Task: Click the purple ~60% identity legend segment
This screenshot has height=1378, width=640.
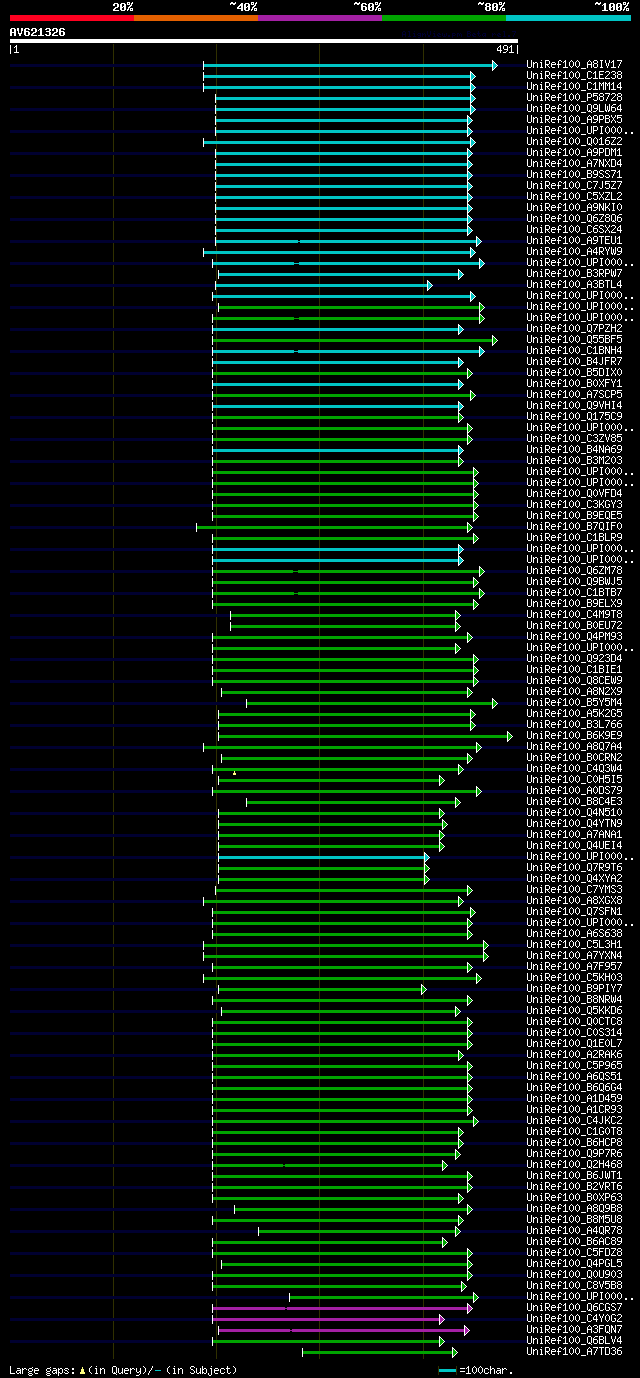Action: (319, 18)
